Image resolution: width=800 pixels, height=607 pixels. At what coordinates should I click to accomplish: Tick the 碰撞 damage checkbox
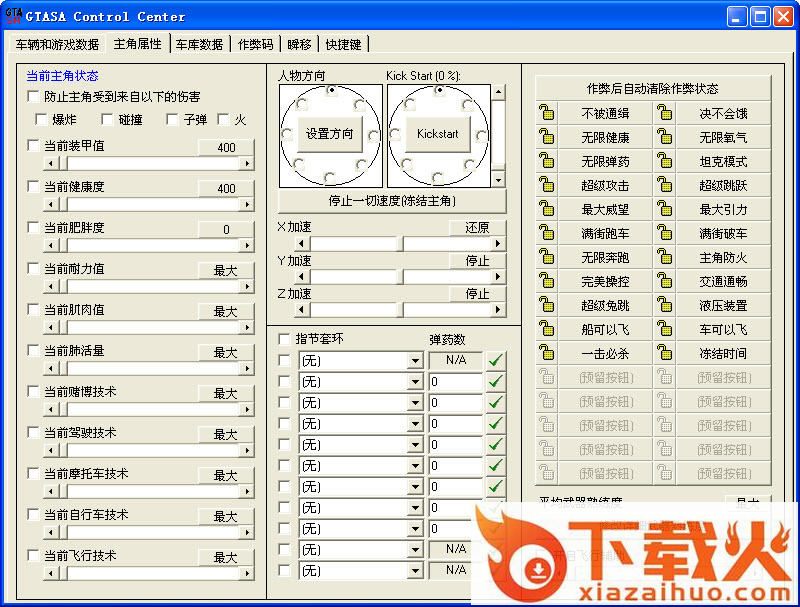[x=107, y=119]
